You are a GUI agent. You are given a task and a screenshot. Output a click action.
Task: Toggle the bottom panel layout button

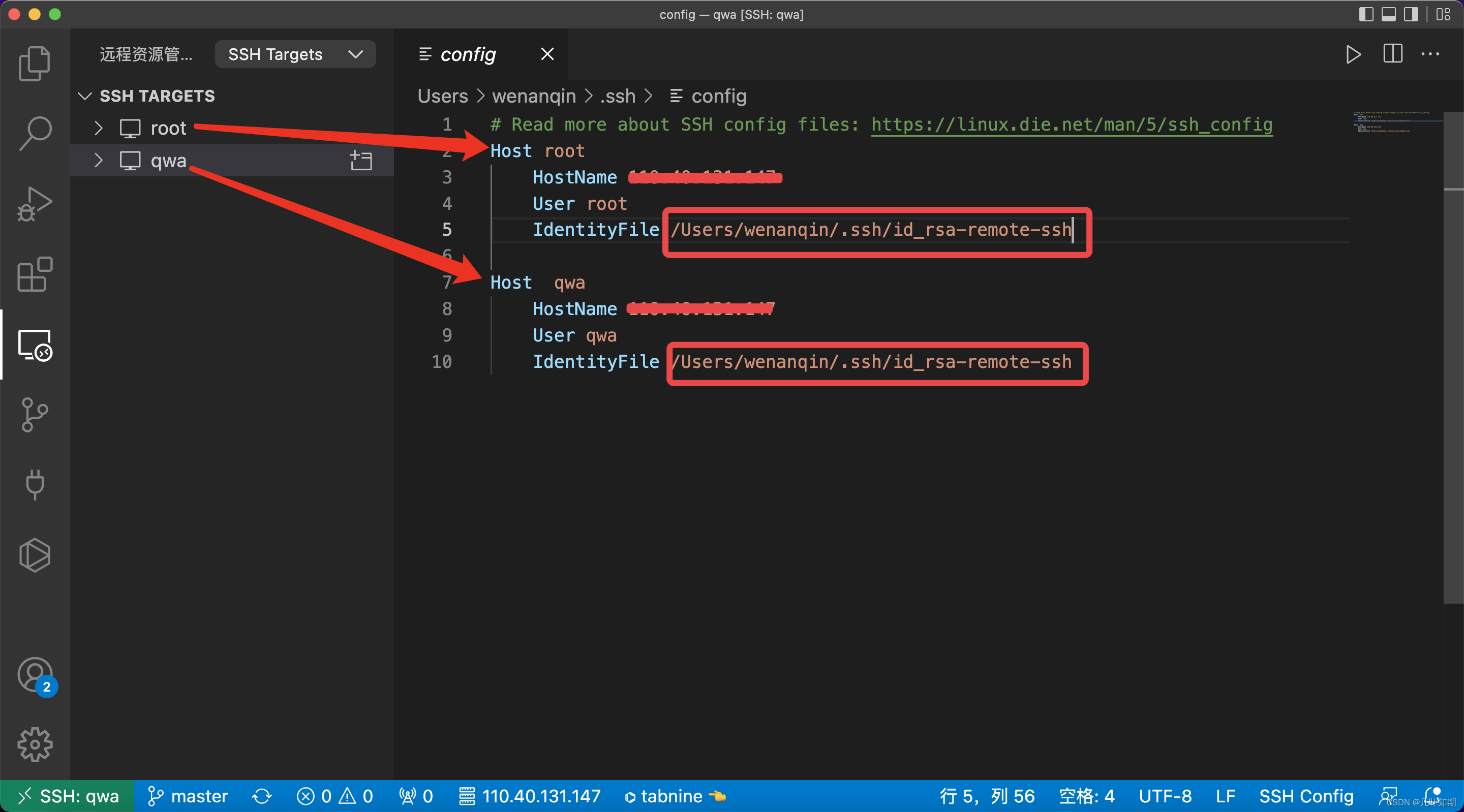pyautogui.click(x=1388, y=14)
